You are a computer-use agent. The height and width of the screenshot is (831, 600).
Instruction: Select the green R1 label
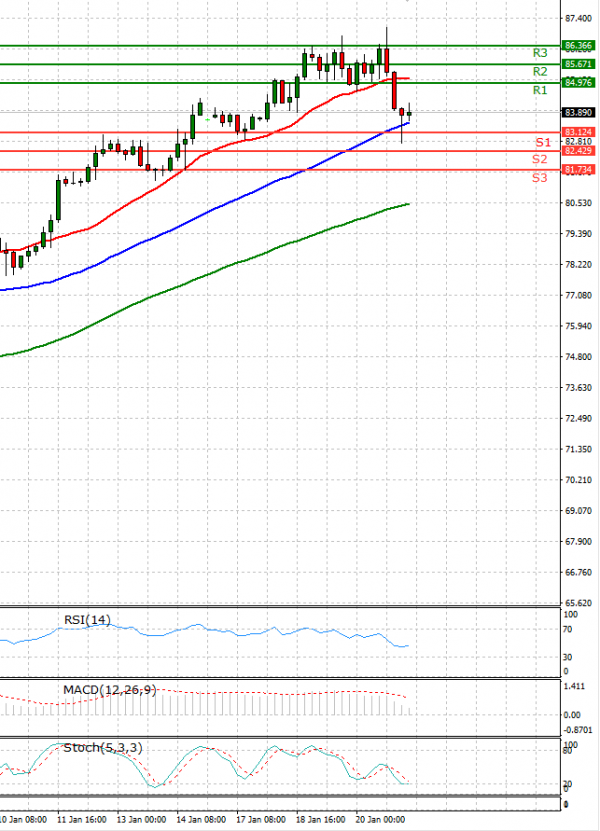pos(540,90)
